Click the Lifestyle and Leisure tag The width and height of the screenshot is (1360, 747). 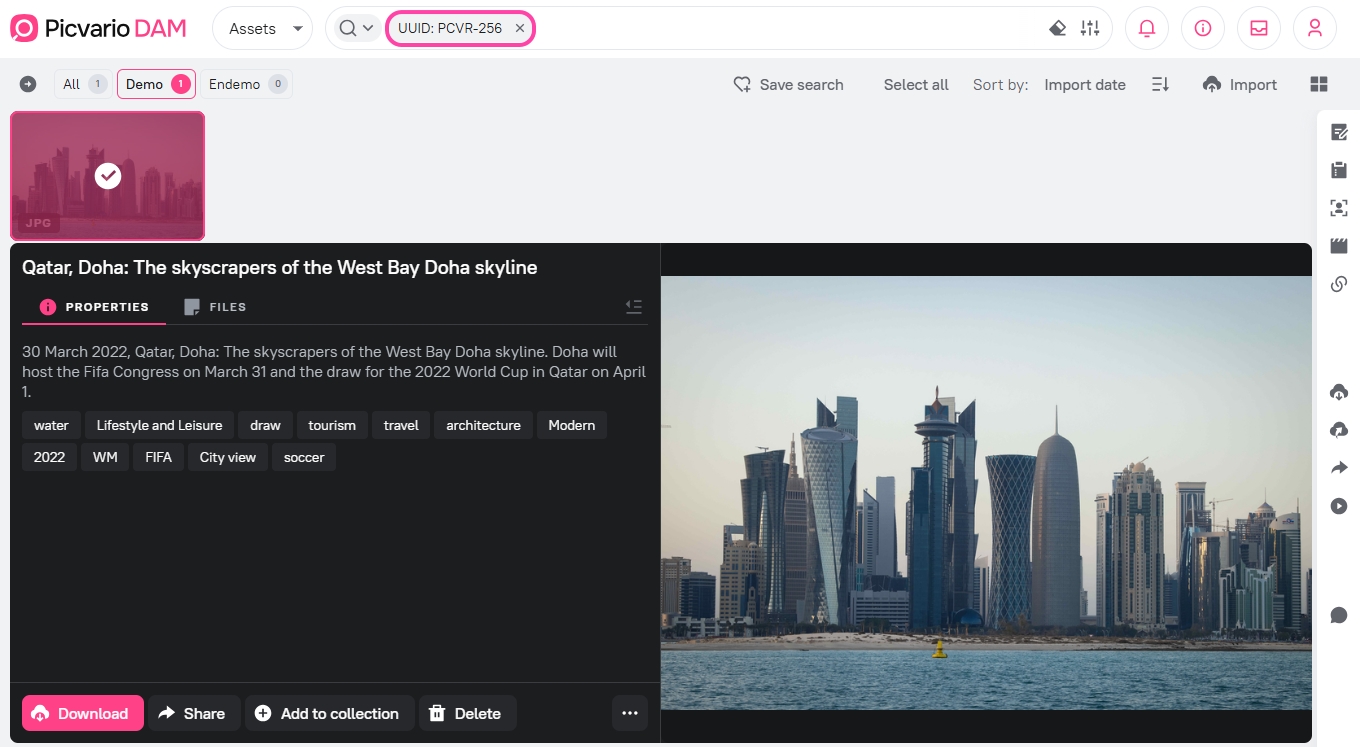(159, 425)
